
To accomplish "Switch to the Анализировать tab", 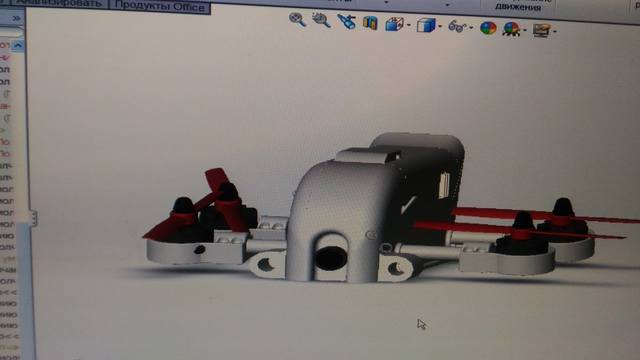I will coord(58,3).
